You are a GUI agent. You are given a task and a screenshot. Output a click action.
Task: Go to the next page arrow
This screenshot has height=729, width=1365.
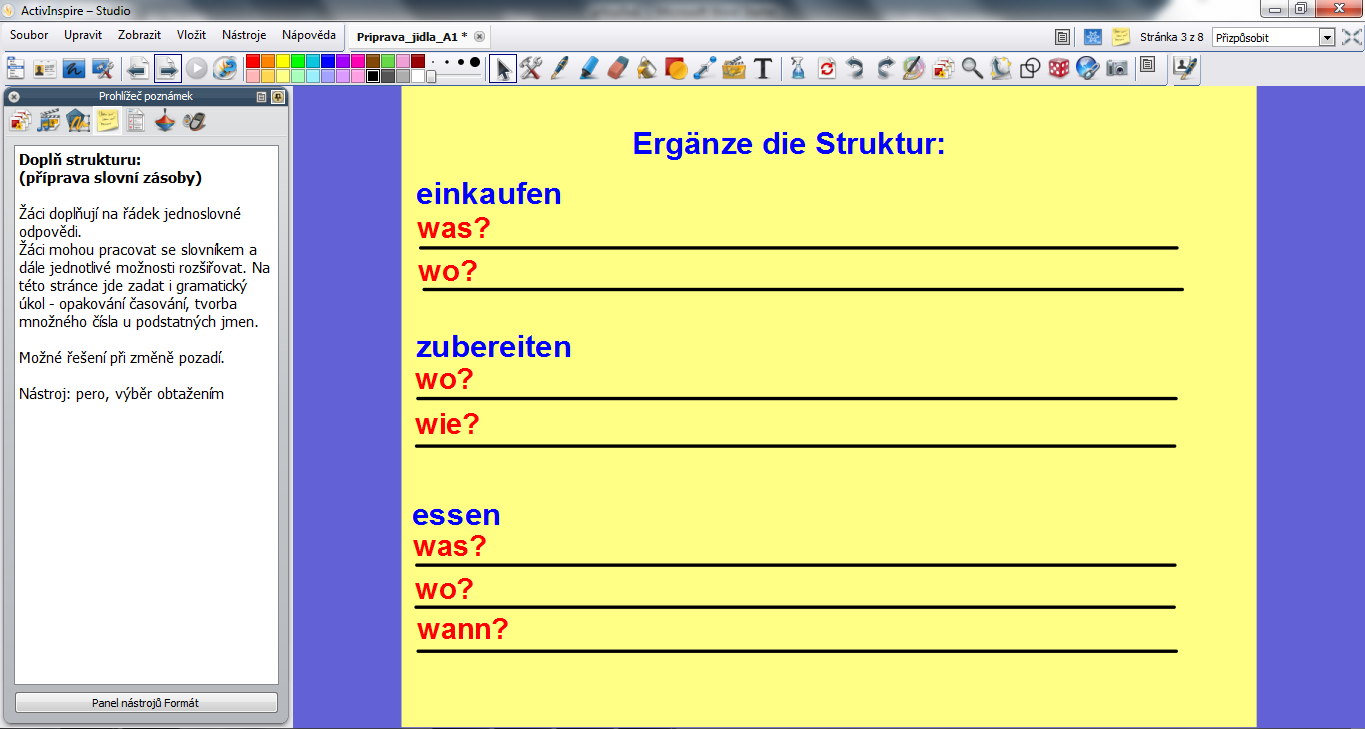pyautogui.click(x=168, y=68)
